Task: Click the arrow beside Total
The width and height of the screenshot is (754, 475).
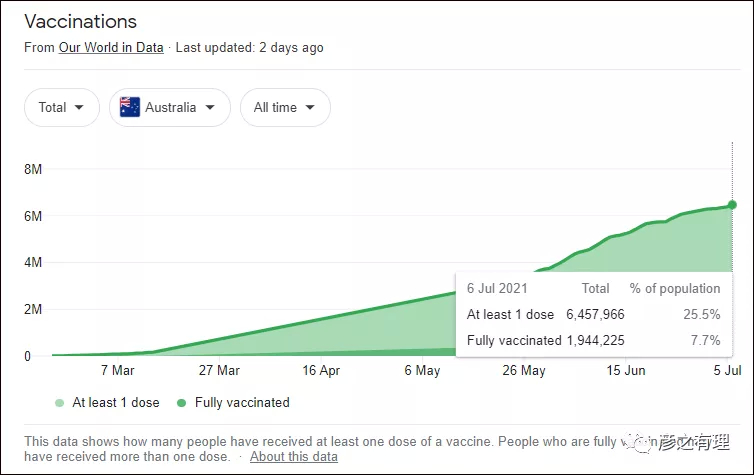Action: (x=79, y=107)
